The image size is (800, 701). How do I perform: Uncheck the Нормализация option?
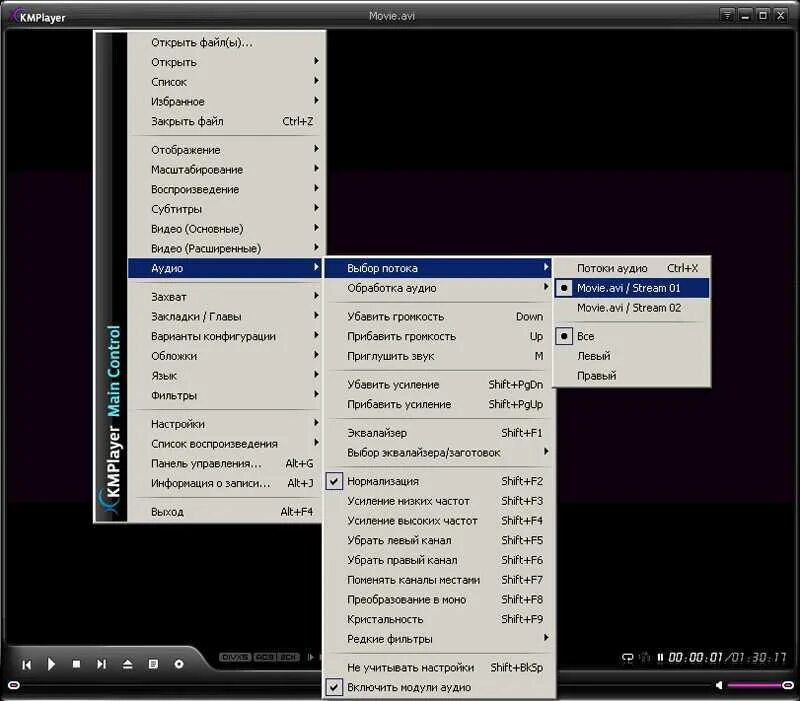(x=439, y=481)
